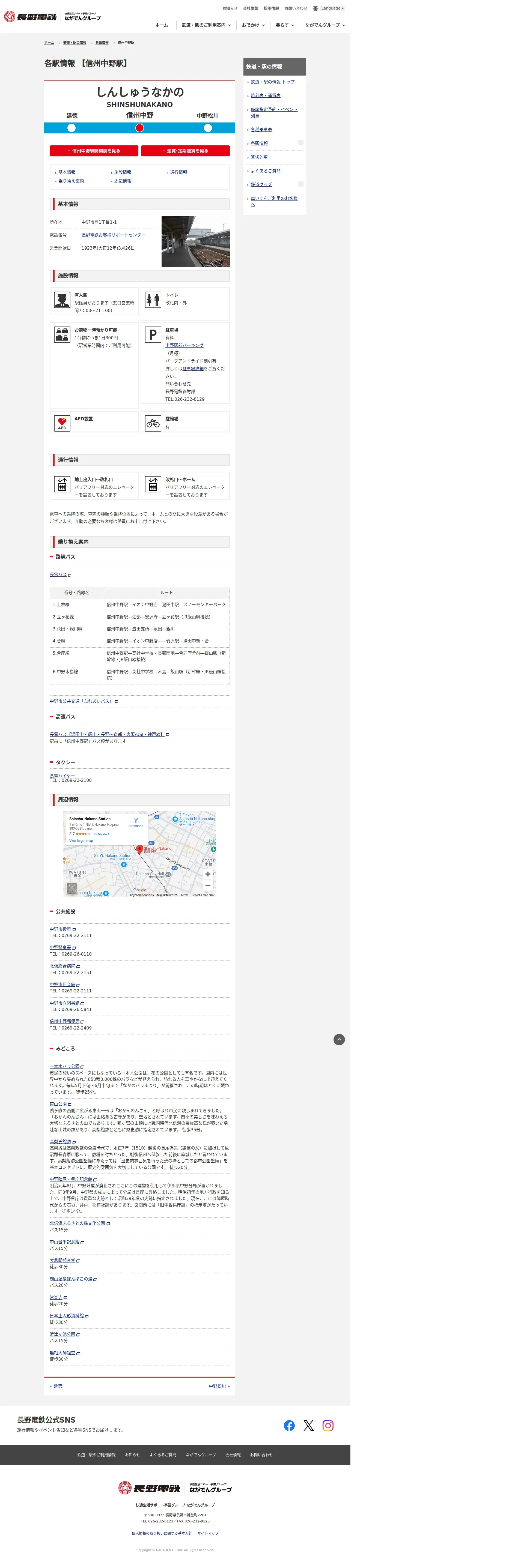
Task: Open the 会社情報 link in top bar
Action: [251, 8]
